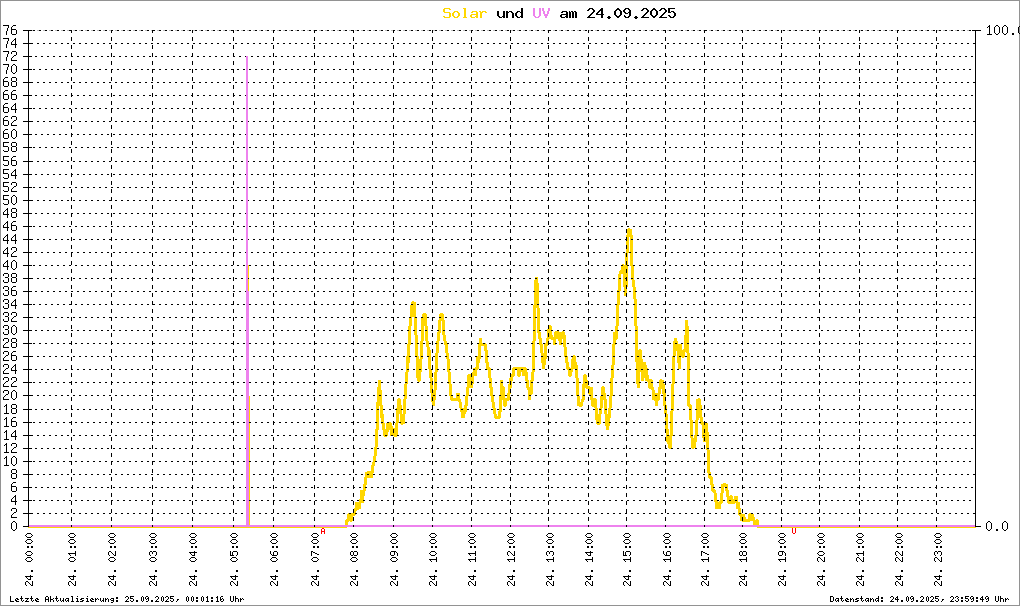Click the "6" left axis label
1020x606 pixels.
14,487
